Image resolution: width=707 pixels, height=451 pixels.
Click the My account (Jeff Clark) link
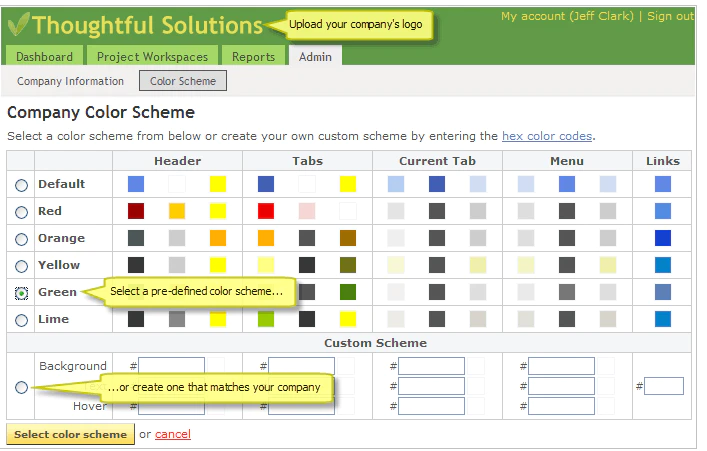coord(567,16)
